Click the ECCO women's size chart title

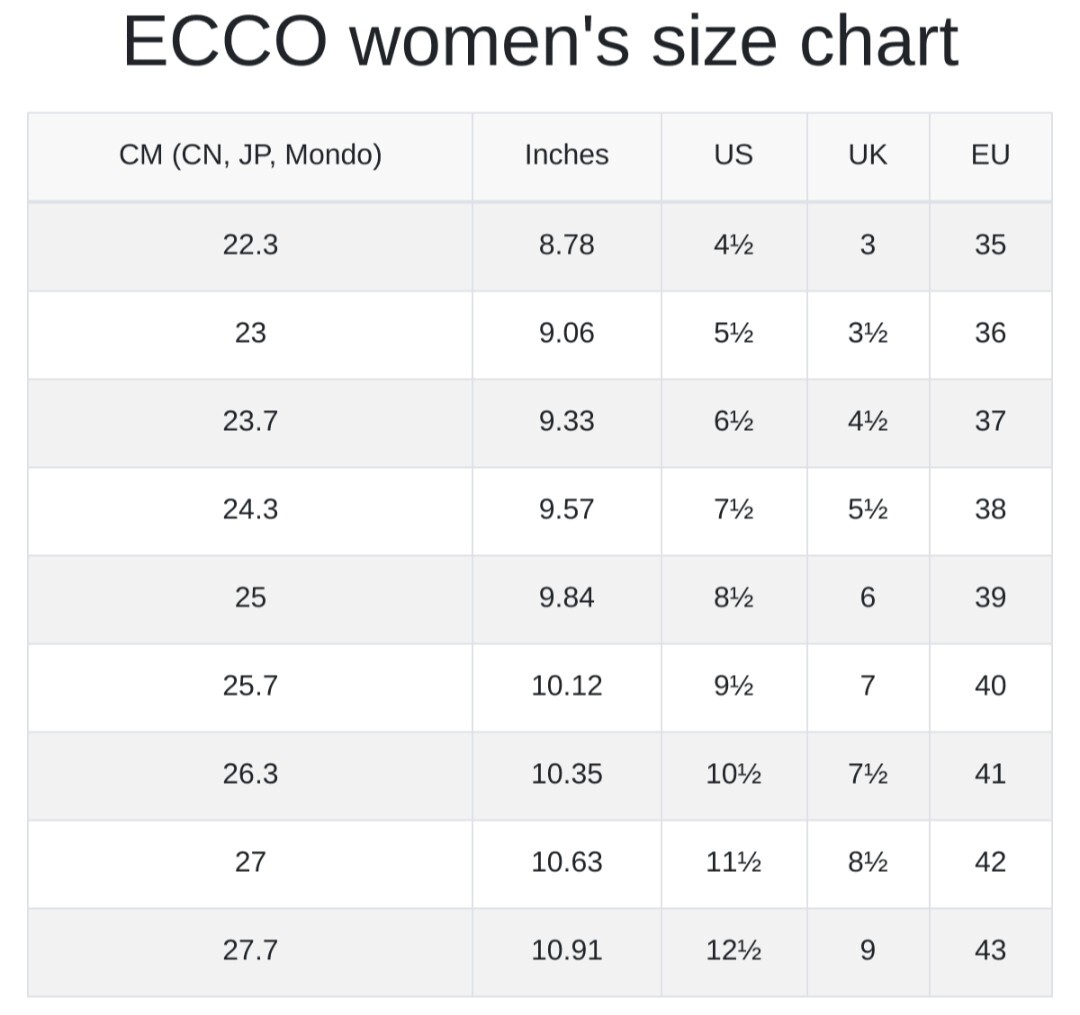pyautogui.click(x=540, y=42)
